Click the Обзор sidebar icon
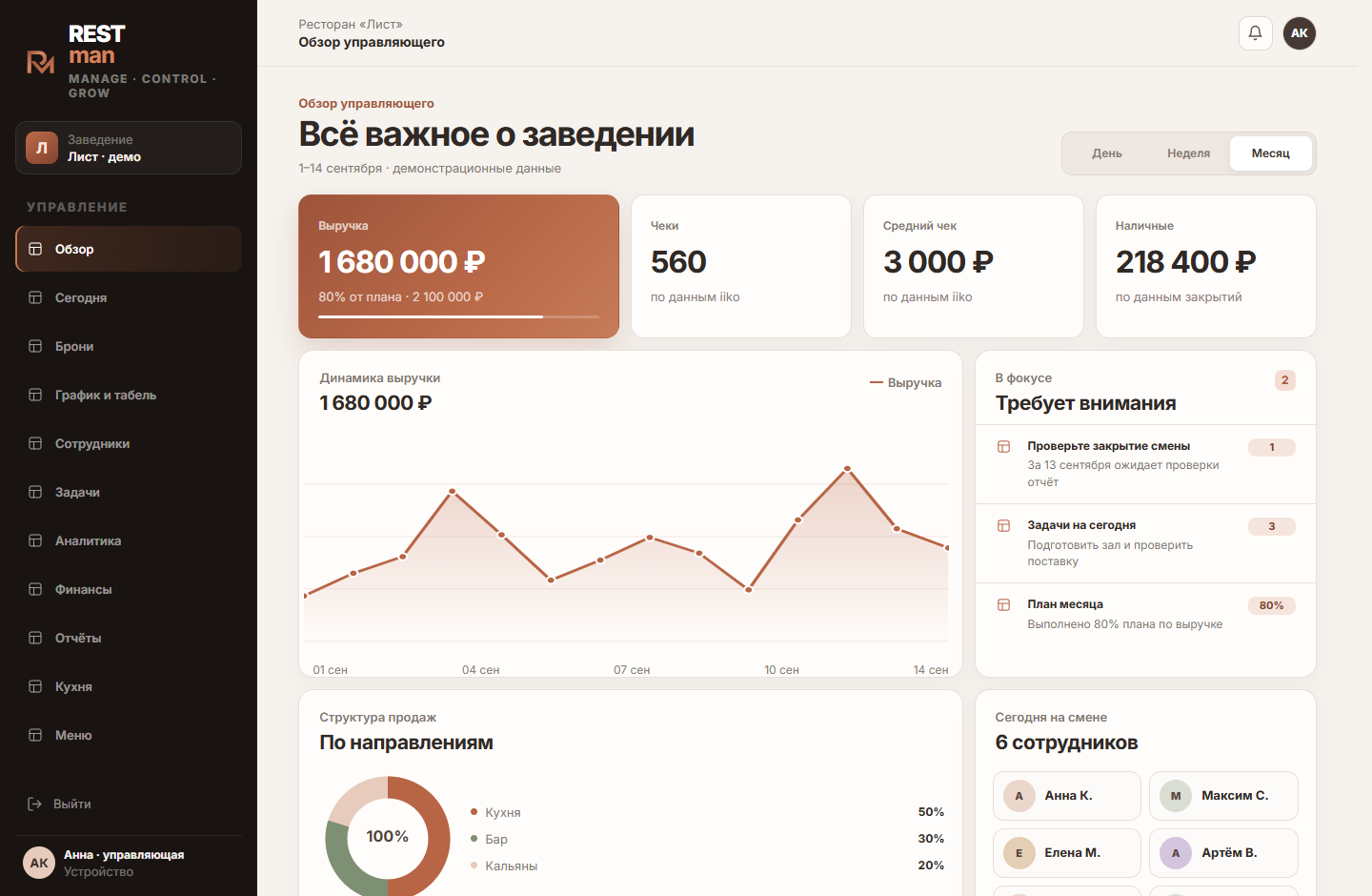 35,249
